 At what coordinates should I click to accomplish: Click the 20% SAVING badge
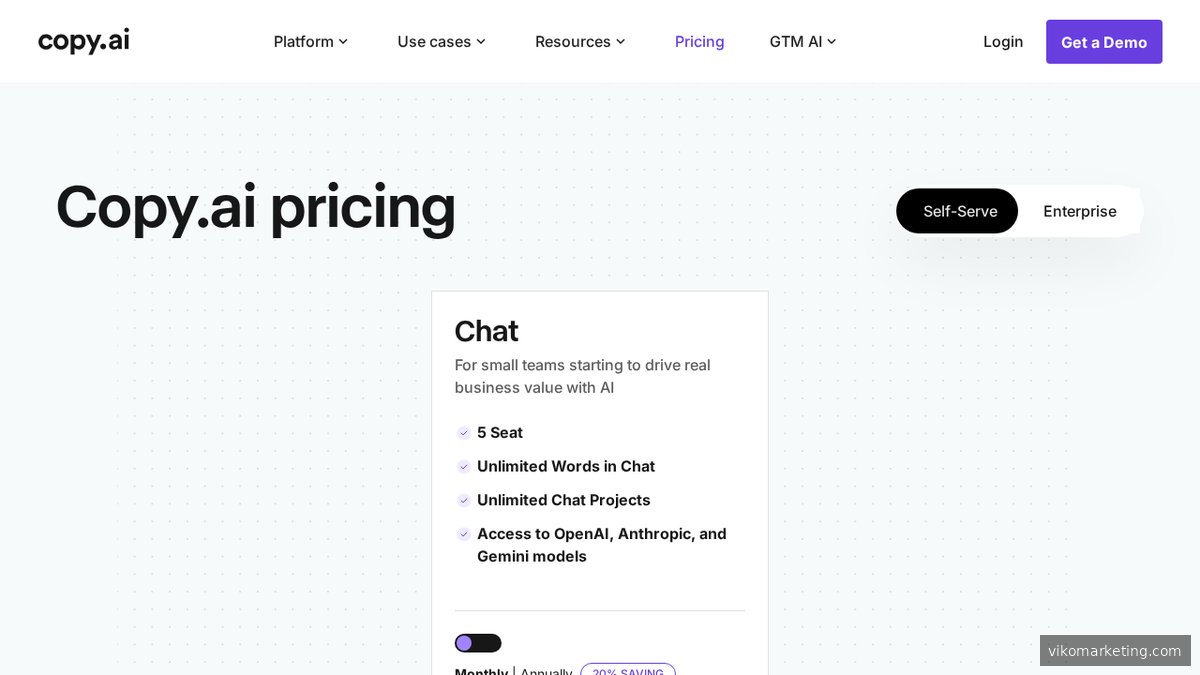[628, 671]
